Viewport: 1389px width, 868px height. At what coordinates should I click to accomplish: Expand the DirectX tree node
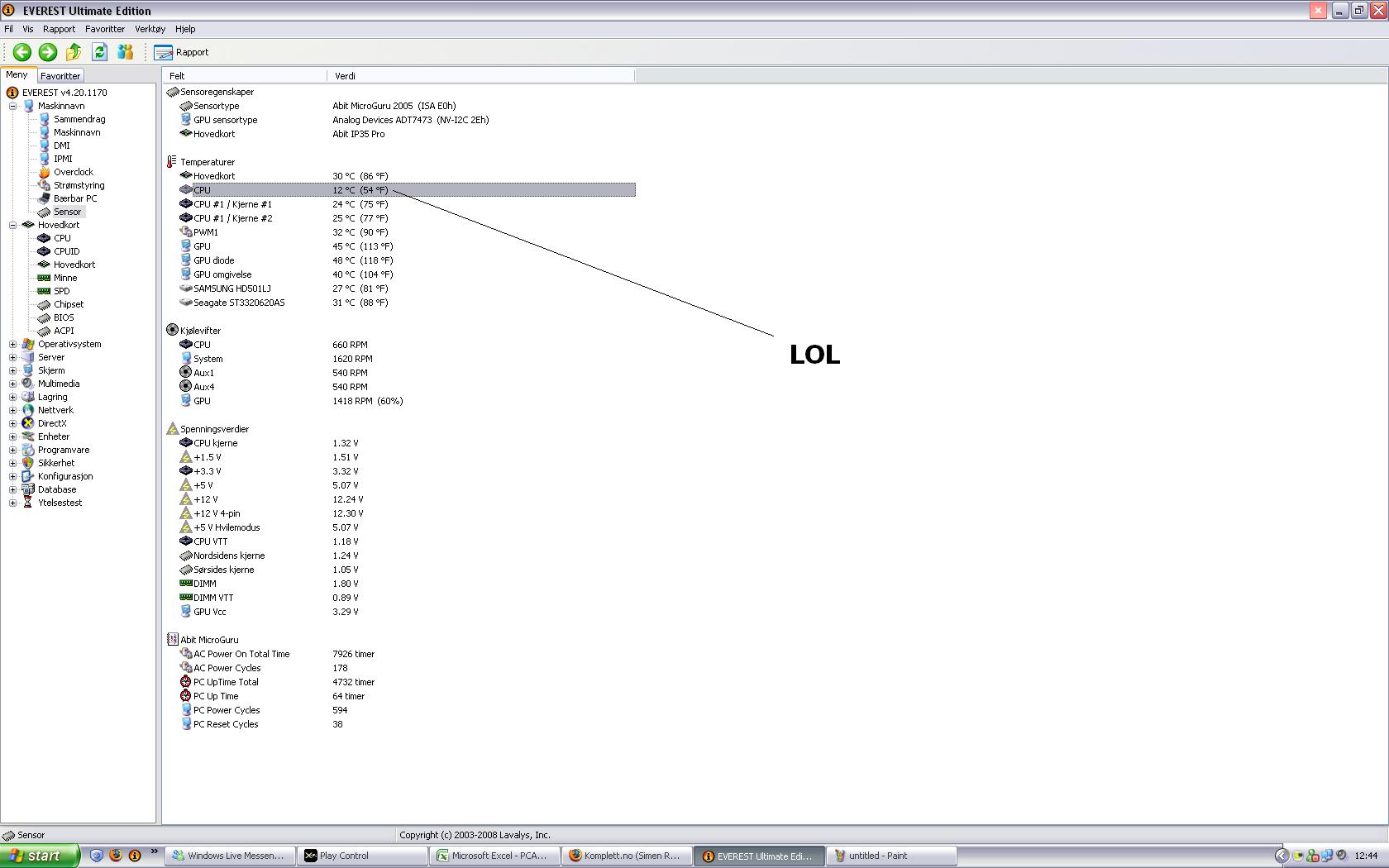12,423
